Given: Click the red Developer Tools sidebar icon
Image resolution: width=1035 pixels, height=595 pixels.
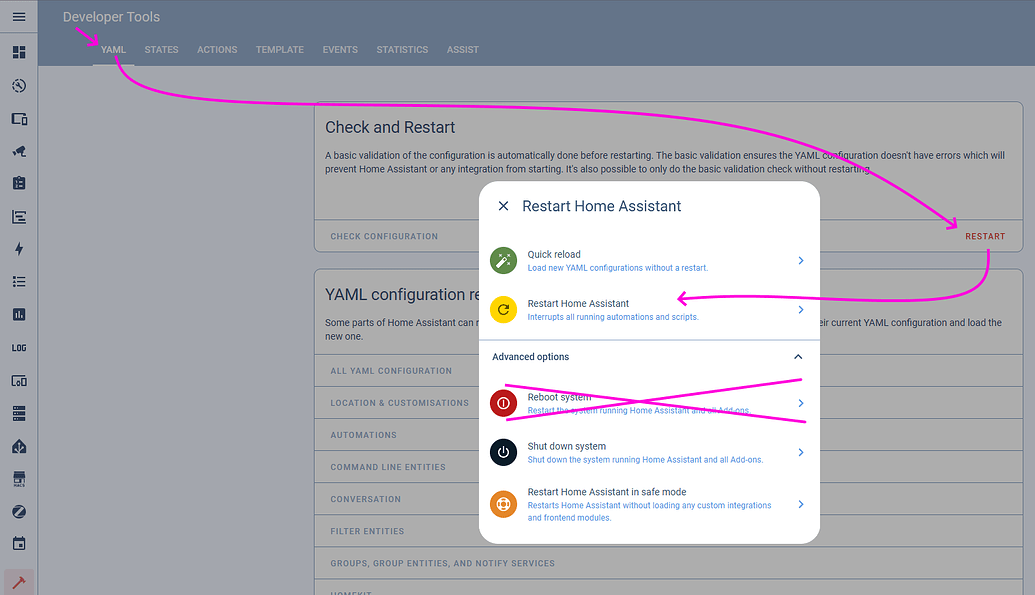Looking at the screenshot, I should [x=18, y=579].
